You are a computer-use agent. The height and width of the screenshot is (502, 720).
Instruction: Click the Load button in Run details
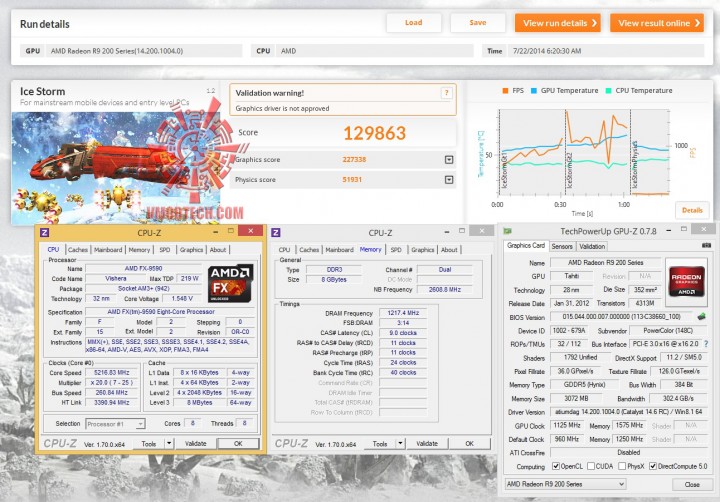point(414,23)
